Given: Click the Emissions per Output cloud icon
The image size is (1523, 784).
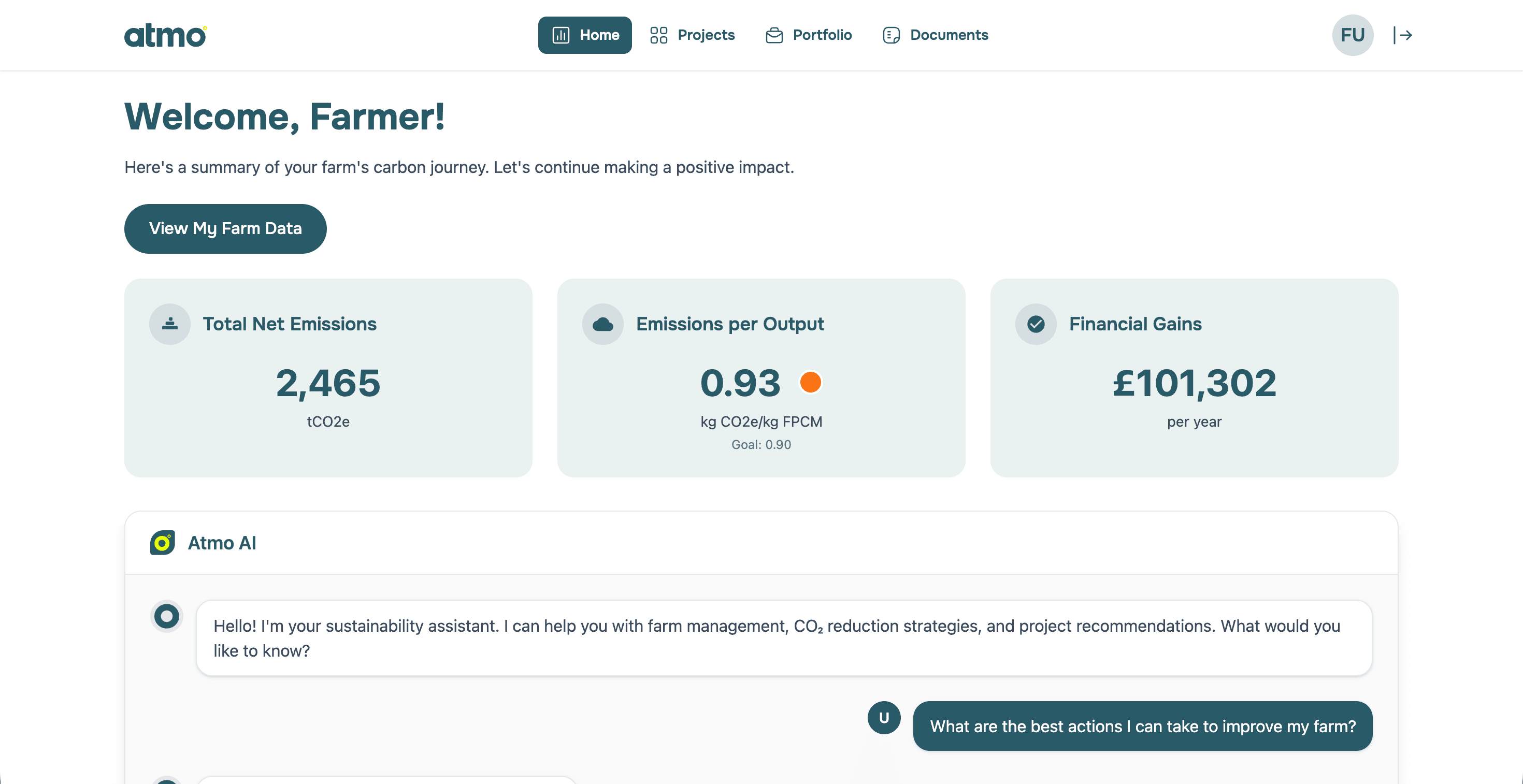Looking at the screenshot, I should click(602, 324).
